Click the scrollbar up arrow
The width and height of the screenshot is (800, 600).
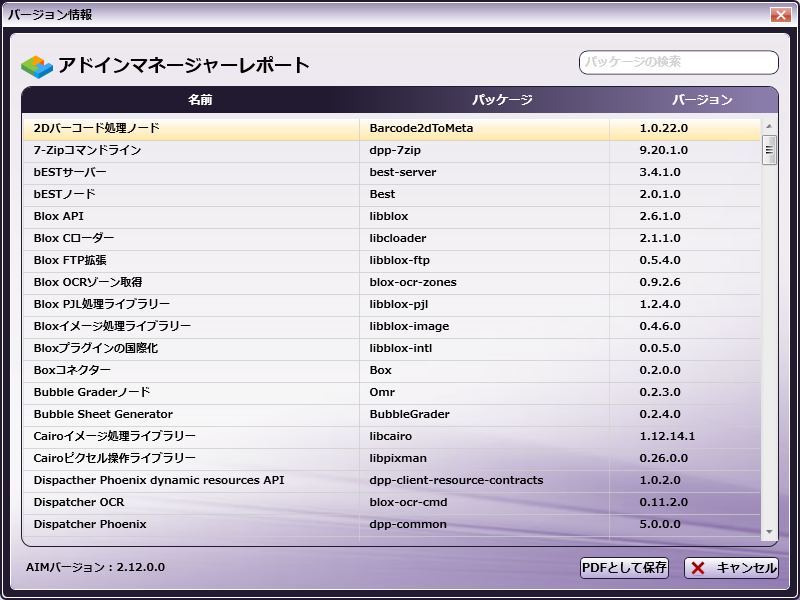tap(769, 127)
